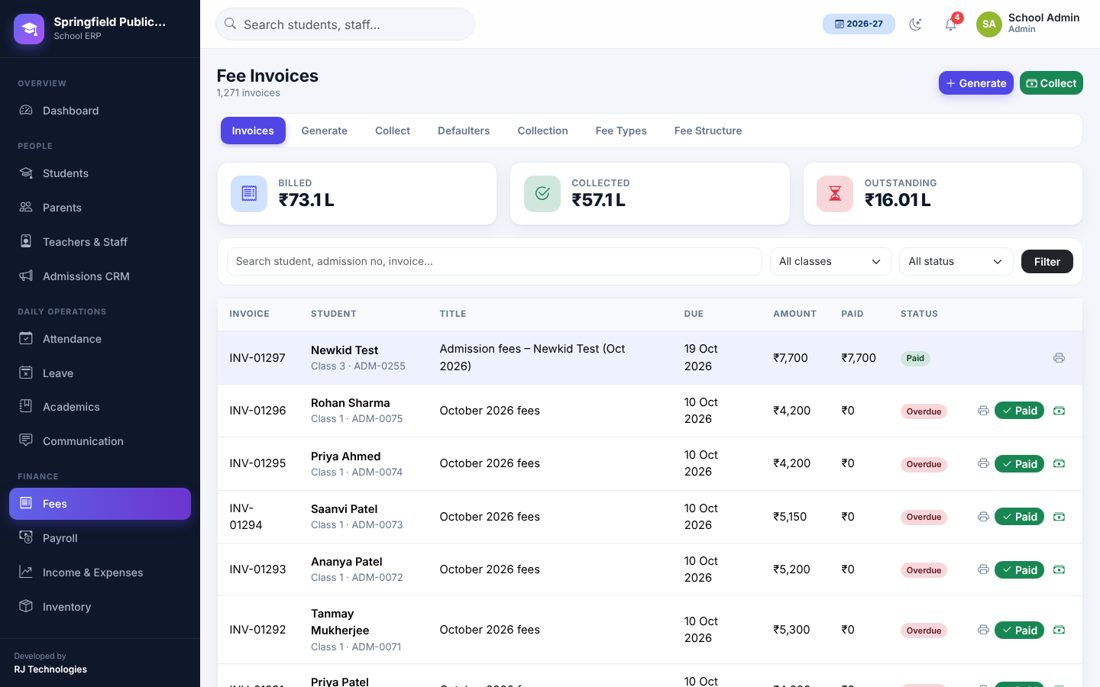The height and width of the screenshot is (687, 1100).
Task: Open Admissions CRM section
Action: (100, 276)
